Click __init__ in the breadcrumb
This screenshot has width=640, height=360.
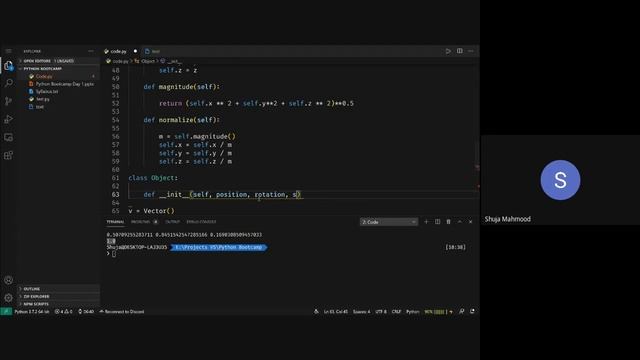[x=174, y=61]
